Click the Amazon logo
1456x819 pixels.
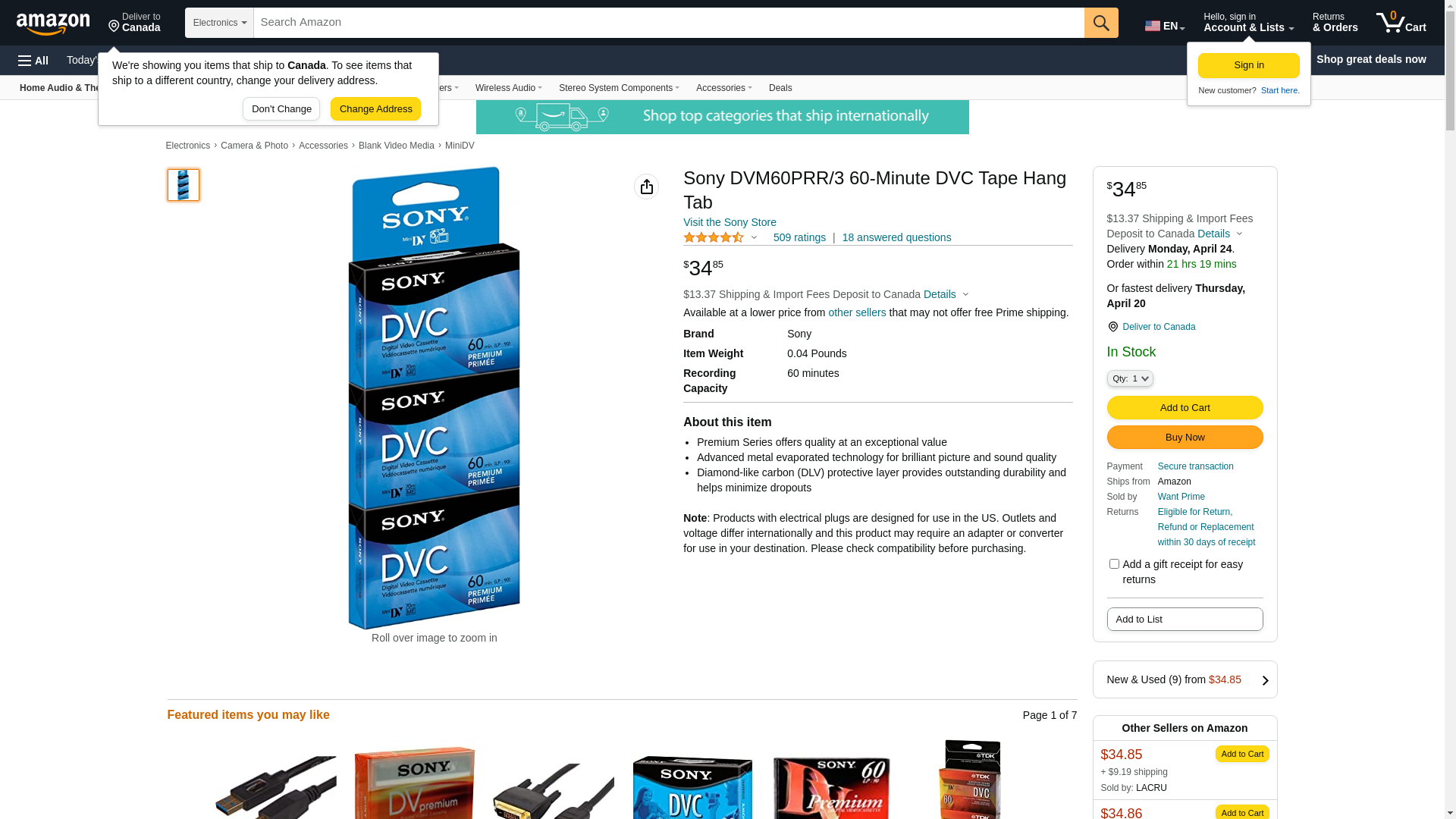(x=53, y=24)
